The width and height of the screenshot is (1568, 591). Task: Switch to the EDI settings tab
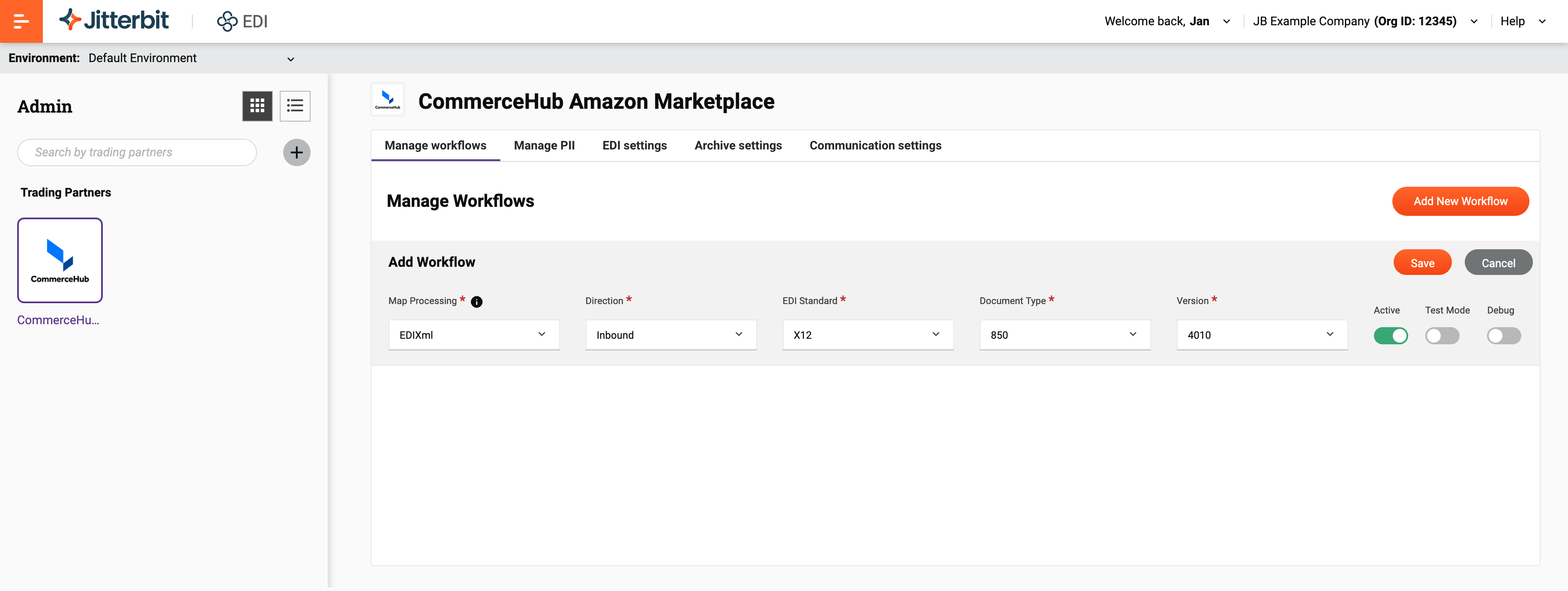634,146
